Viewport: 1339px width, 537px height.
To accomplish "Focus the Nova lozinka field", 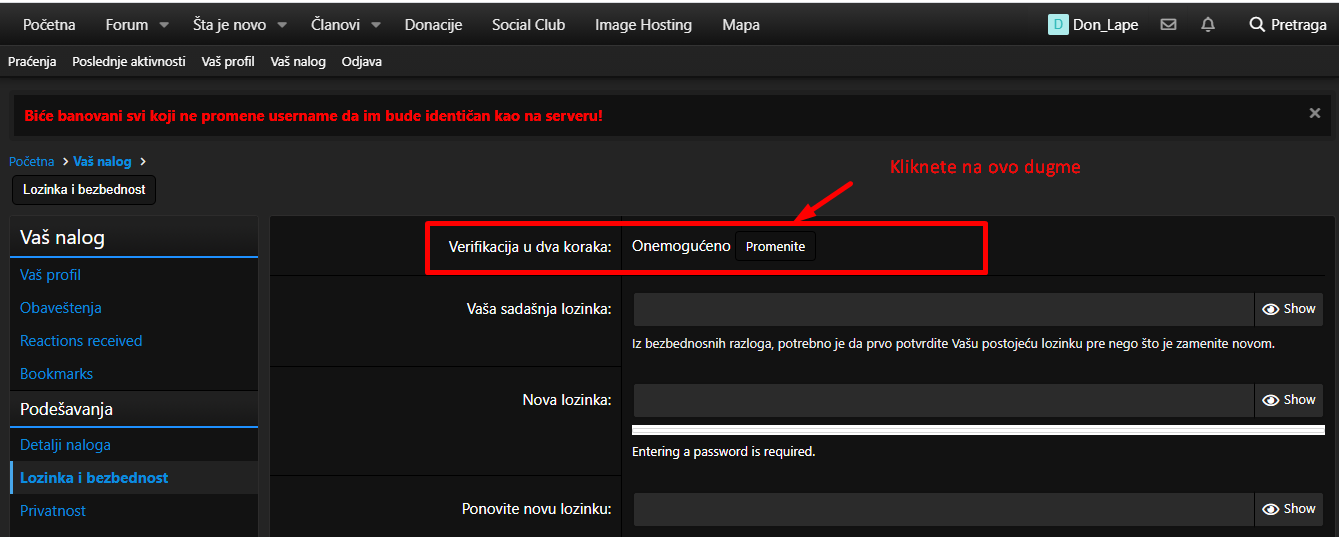I will (x=944, y=400).
